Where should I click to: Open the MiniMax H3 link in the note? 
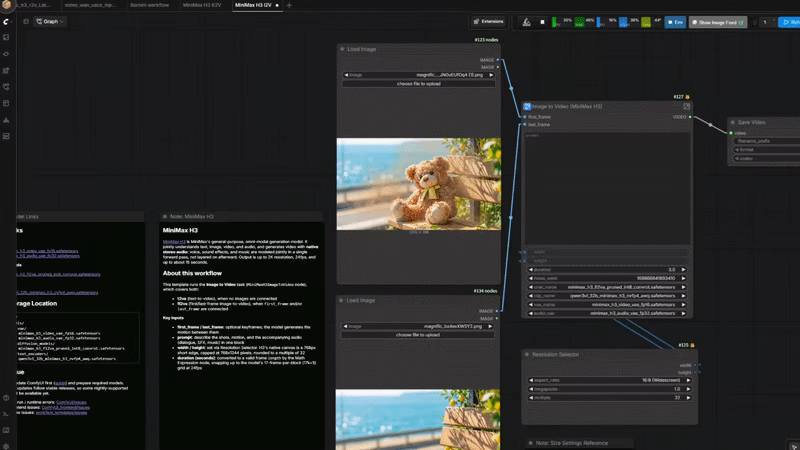click(x=174, y=242)
